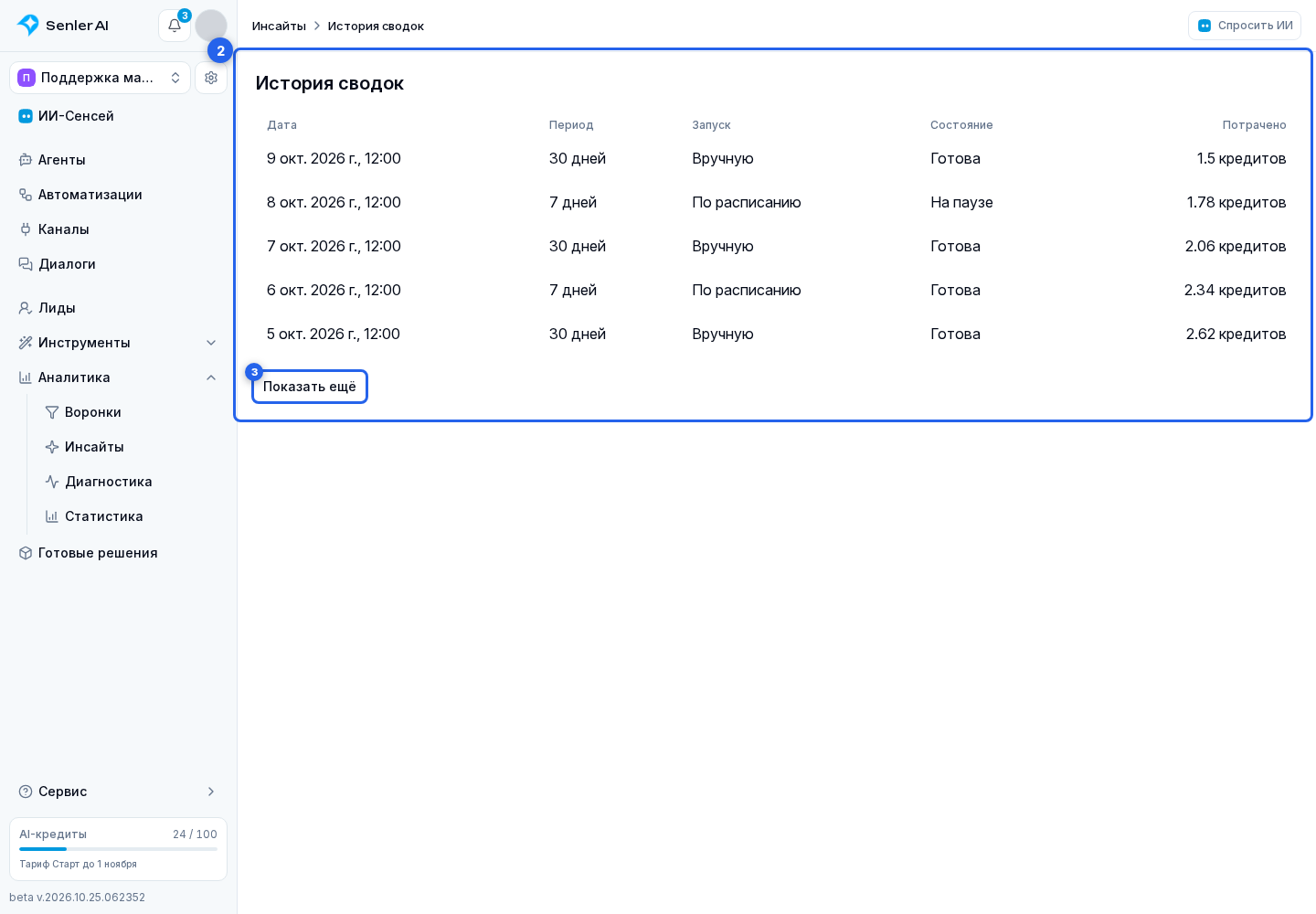1316x914 pixels.
Task: Click the 1.78 кредитов cell
Action: pos(1236,203)
